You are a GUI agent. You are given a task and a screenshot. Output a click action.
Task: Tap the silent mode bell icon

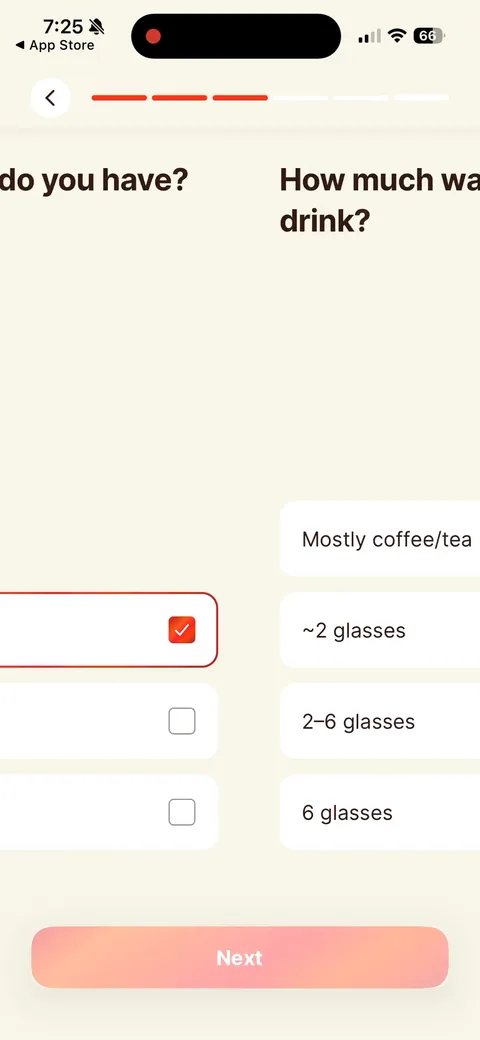point(97,27)
